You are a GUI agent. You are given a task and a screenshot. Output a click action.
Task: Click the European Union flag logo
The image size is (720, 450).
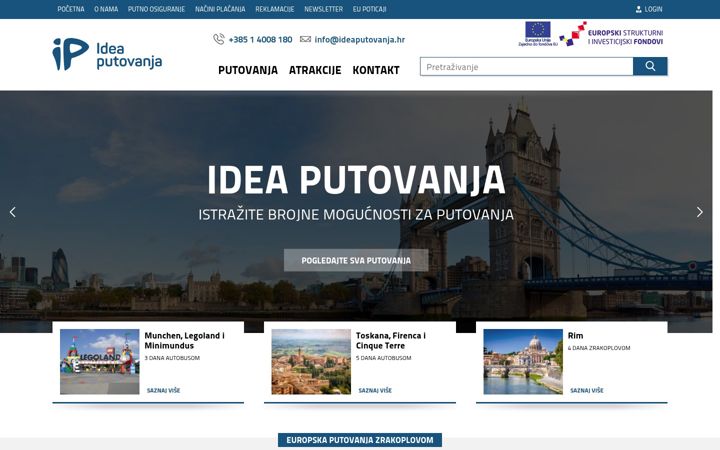pyautogui.click(x=538, y=34)
